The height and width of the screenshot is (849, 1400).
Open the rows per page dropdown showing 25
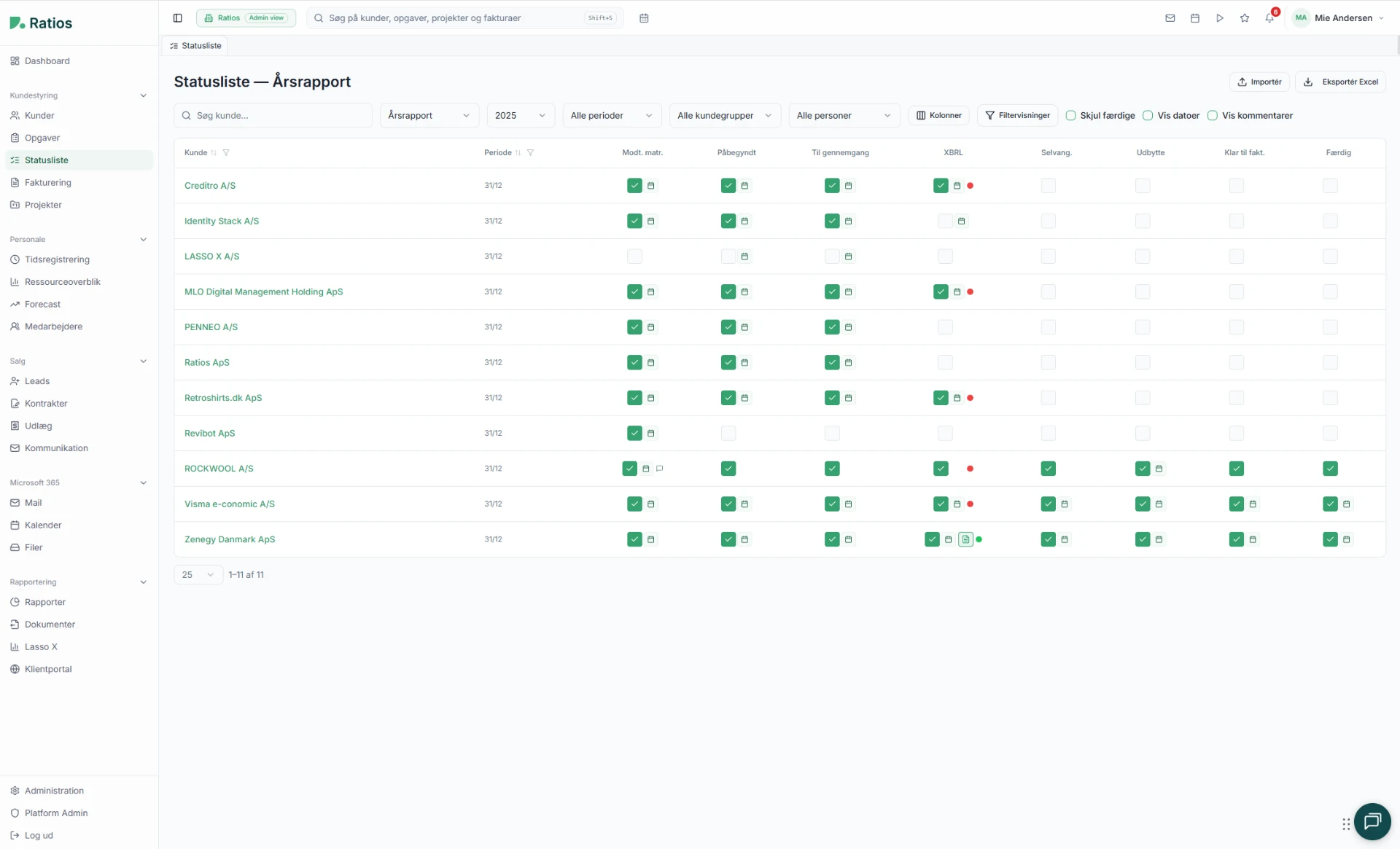point(198,575)
